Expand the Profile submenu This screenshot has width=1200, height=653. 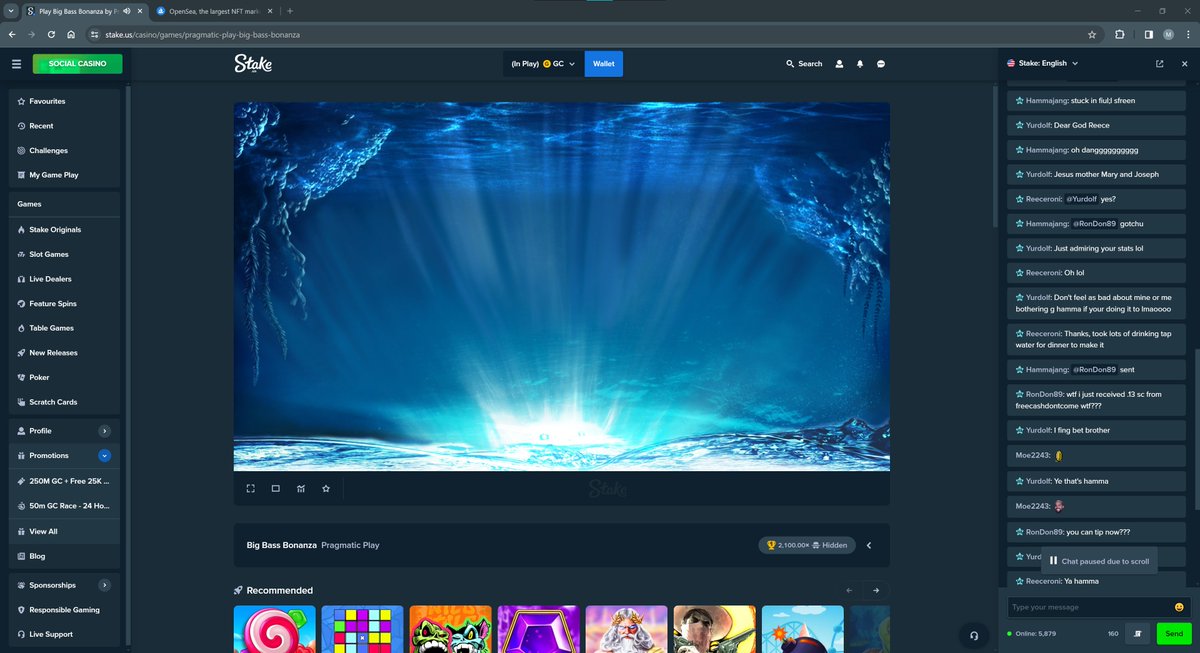click(105, 431)
